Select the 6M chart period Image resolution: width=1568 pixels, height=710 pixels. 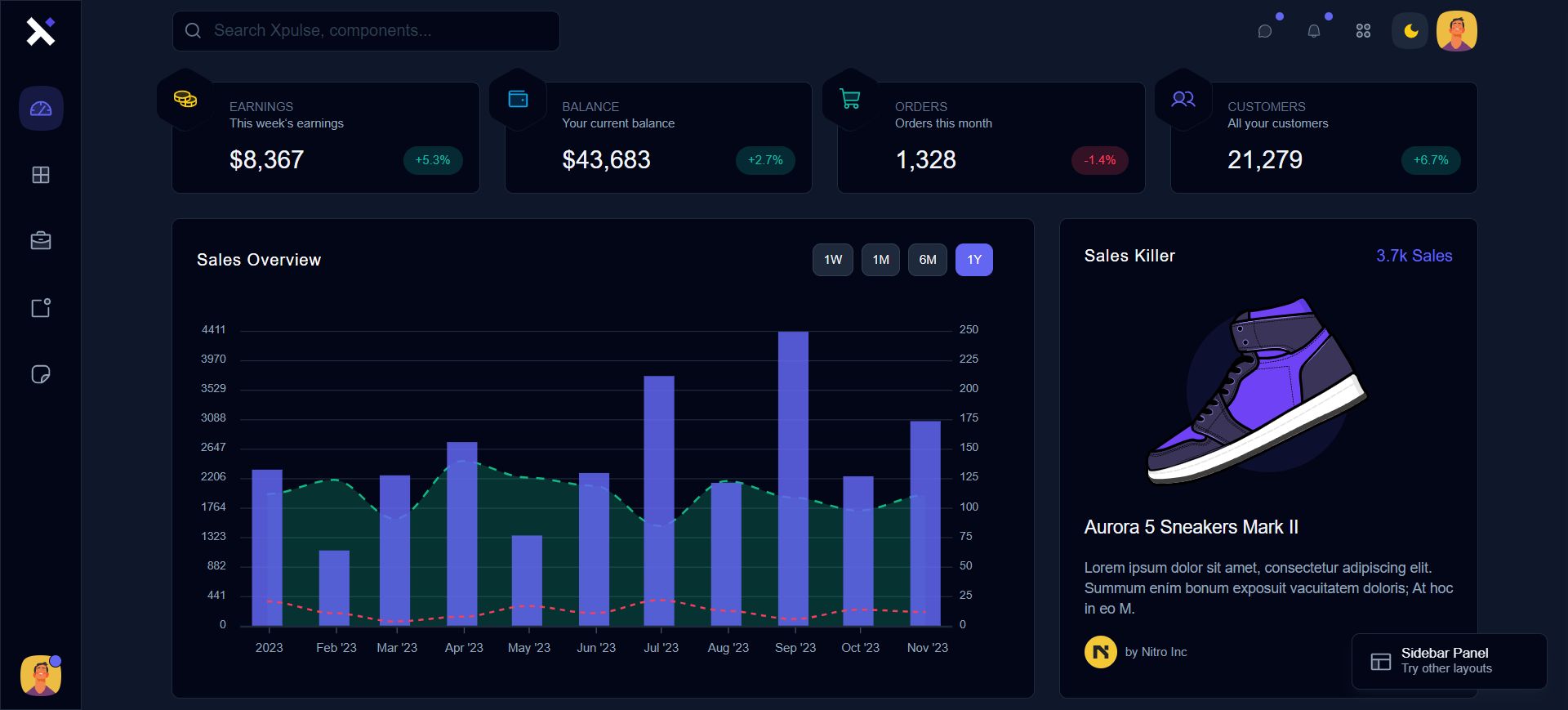click(928, 260)
